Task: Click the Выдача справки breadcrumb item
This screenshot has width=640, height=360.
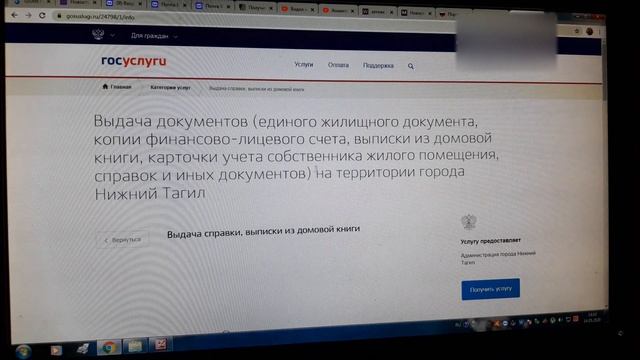Action: (x=256, y=89)
